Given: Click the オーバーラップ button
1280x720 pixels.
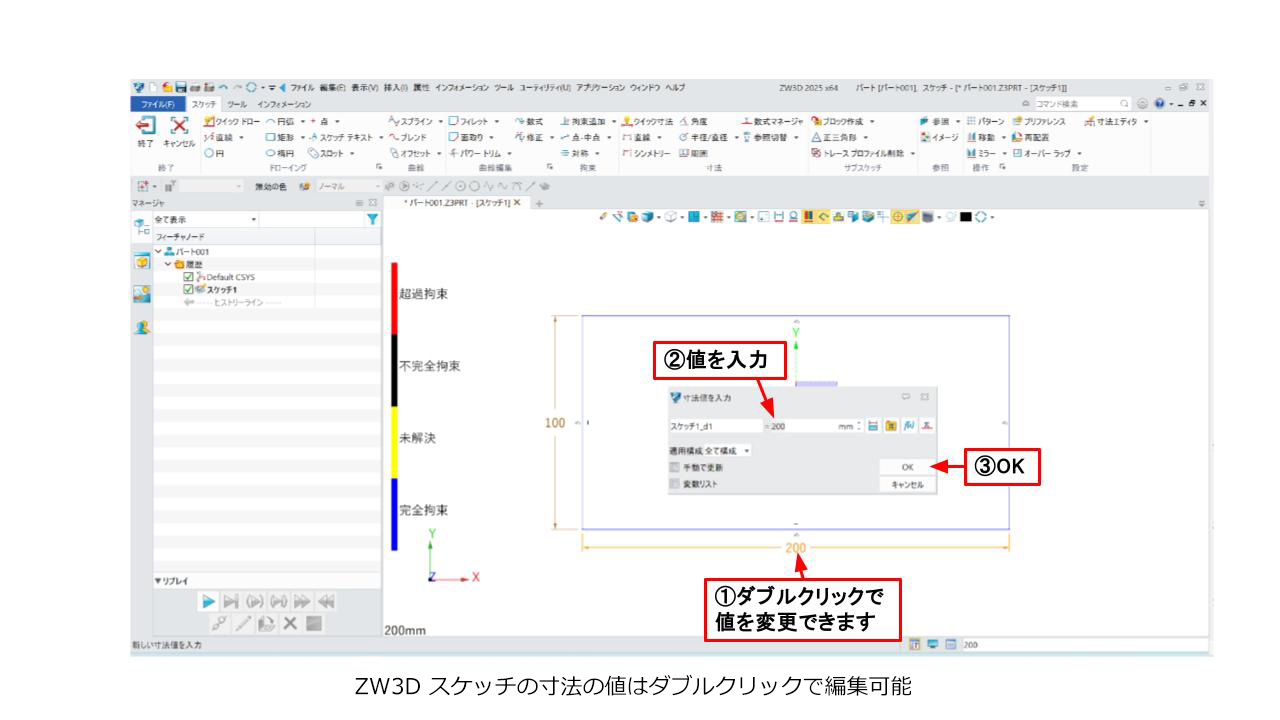Looking at the screenshot, I should coord(1042,153).
